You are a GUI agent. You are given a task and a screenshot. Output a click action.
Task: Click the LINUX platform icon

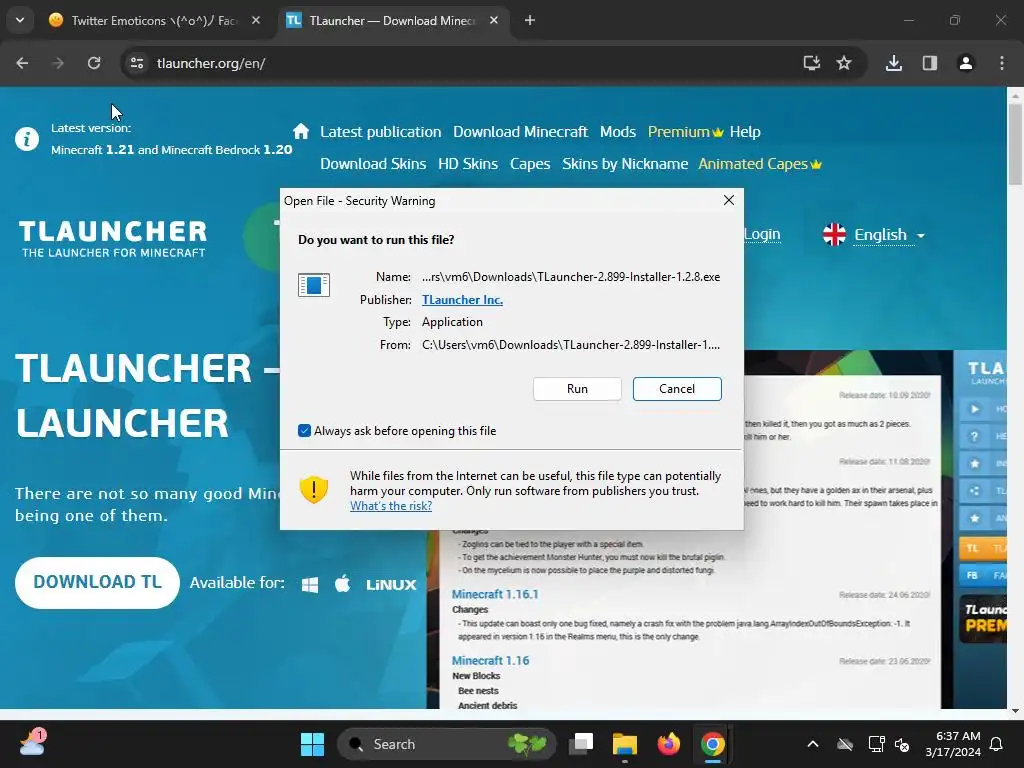tap(391, 584)
